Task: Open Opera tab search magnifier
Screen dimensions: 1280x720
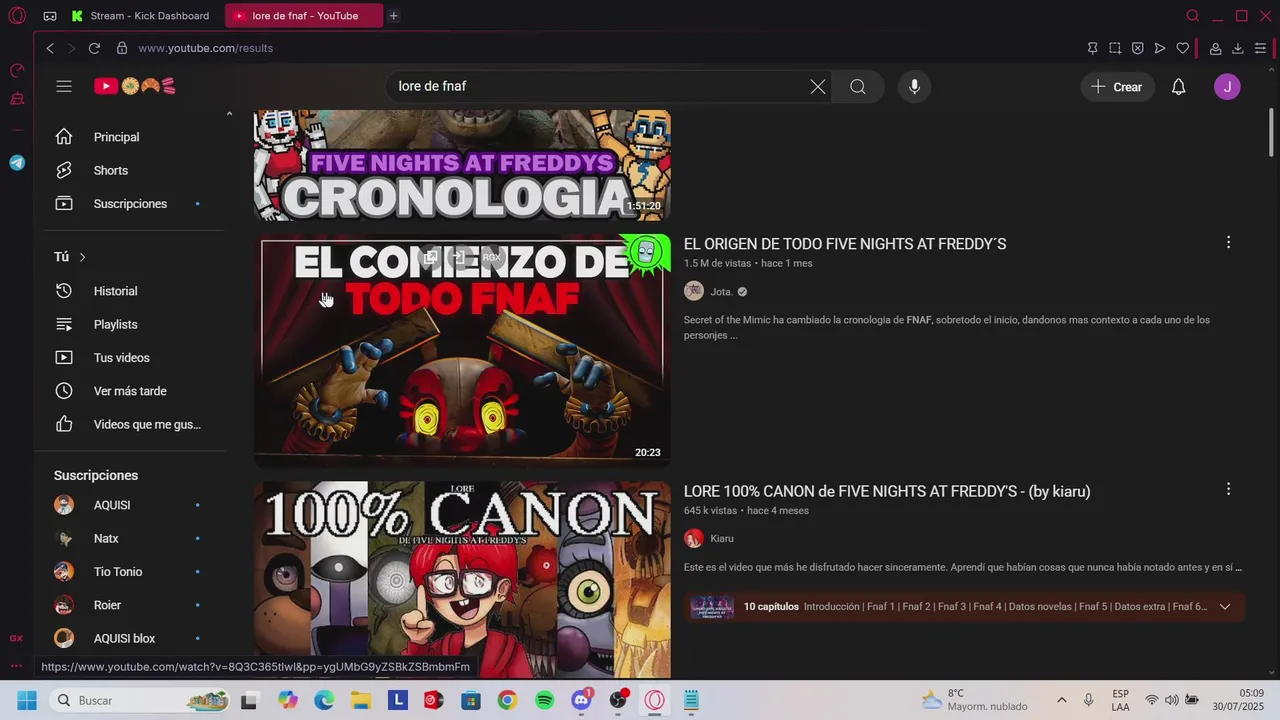Action: point(1192,16)
